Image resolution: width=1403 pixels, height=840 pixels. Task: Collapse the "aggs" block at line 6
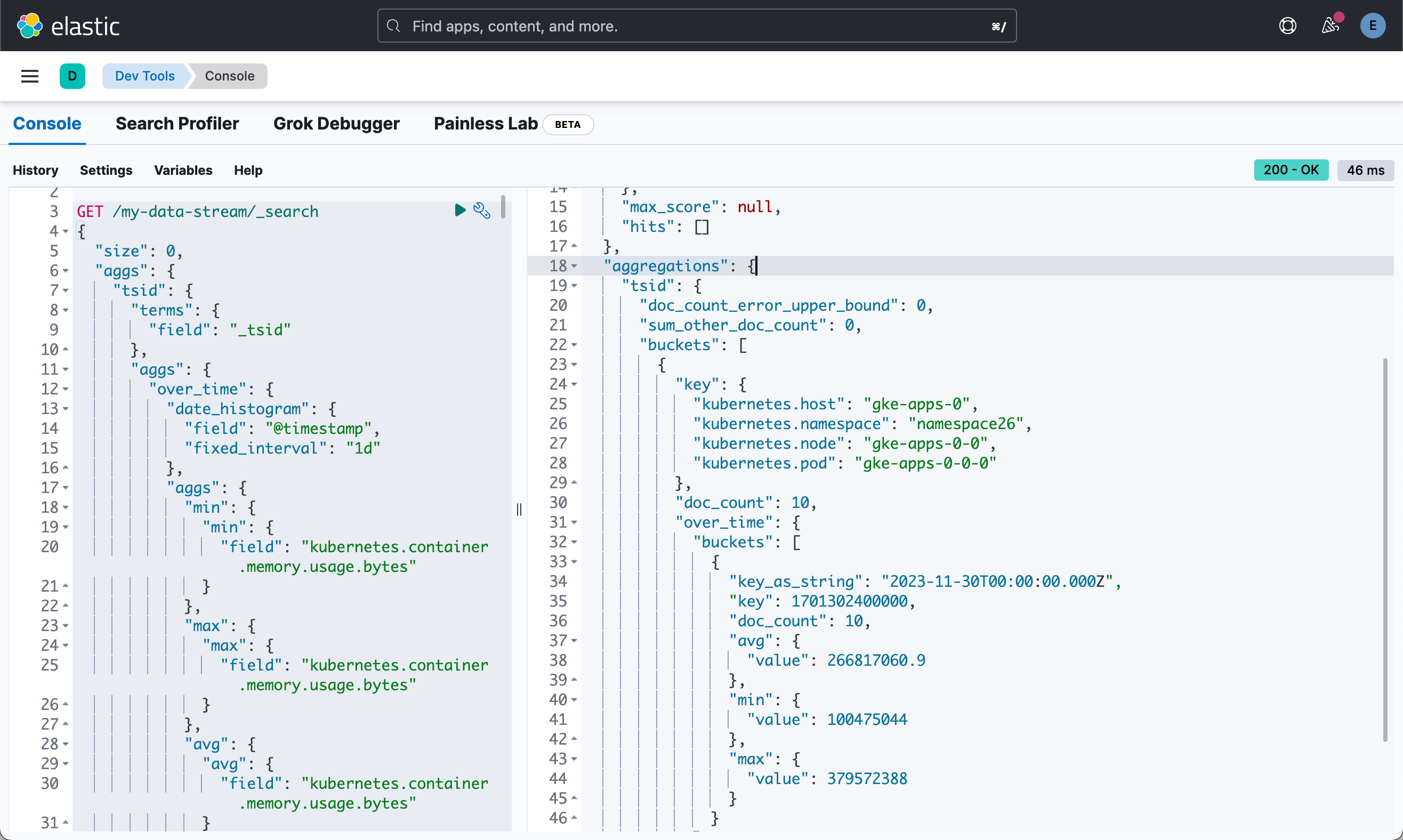coord(66,271)
